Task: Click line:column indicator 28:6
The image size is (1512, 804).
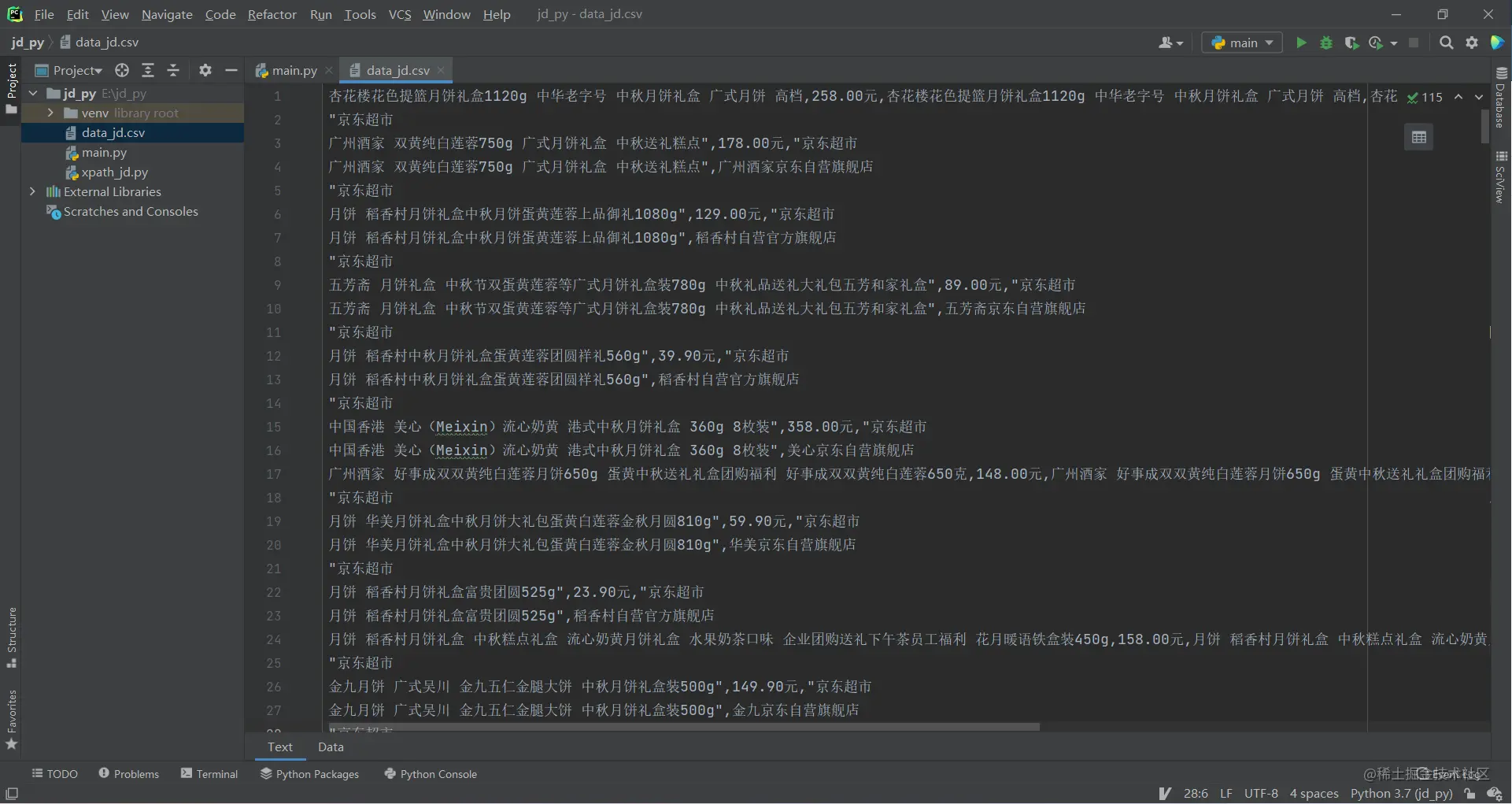Action: pyautogui.click(x=1196, y=793)
